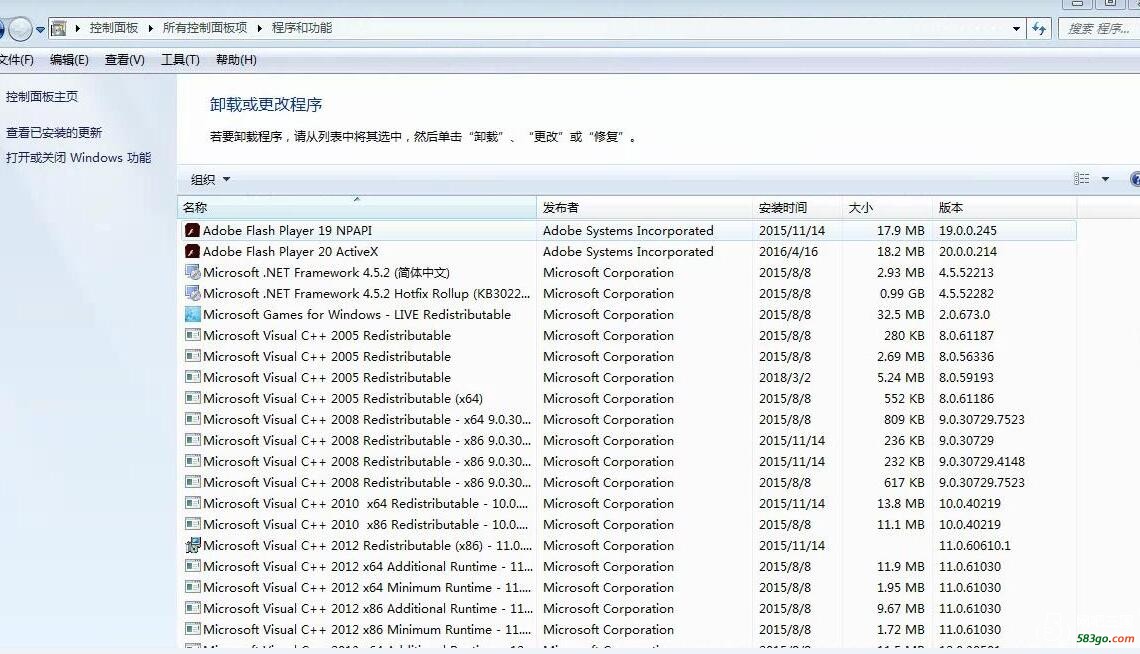Expand the view options dropdown arrow
This screenshot has height=654, width=1140.
click(1105, 179)
